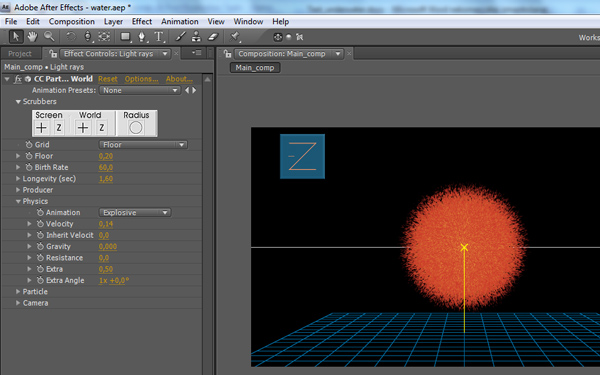Open the Effect Controls panel menu
Screen dimensions: 600x375
197,53
